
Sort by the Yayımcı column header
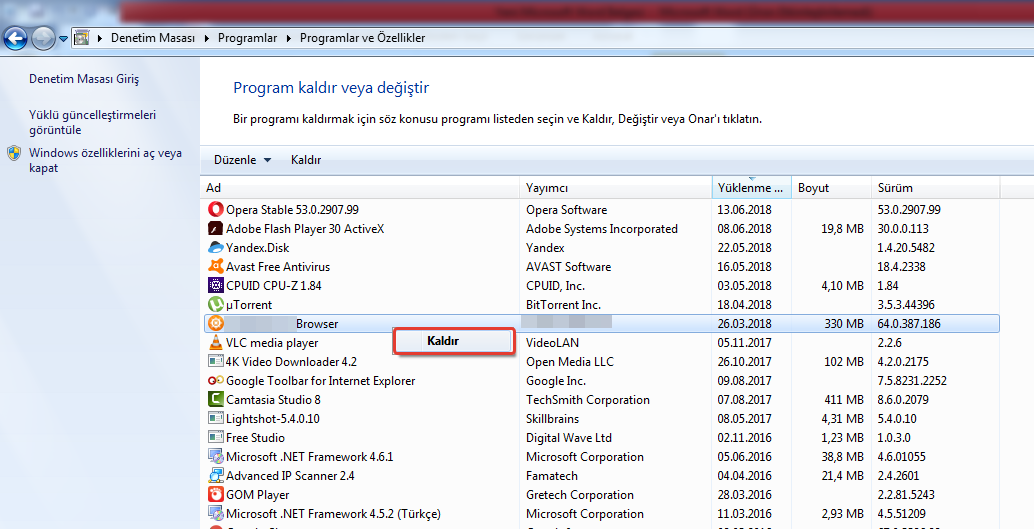tap(547, 188)
